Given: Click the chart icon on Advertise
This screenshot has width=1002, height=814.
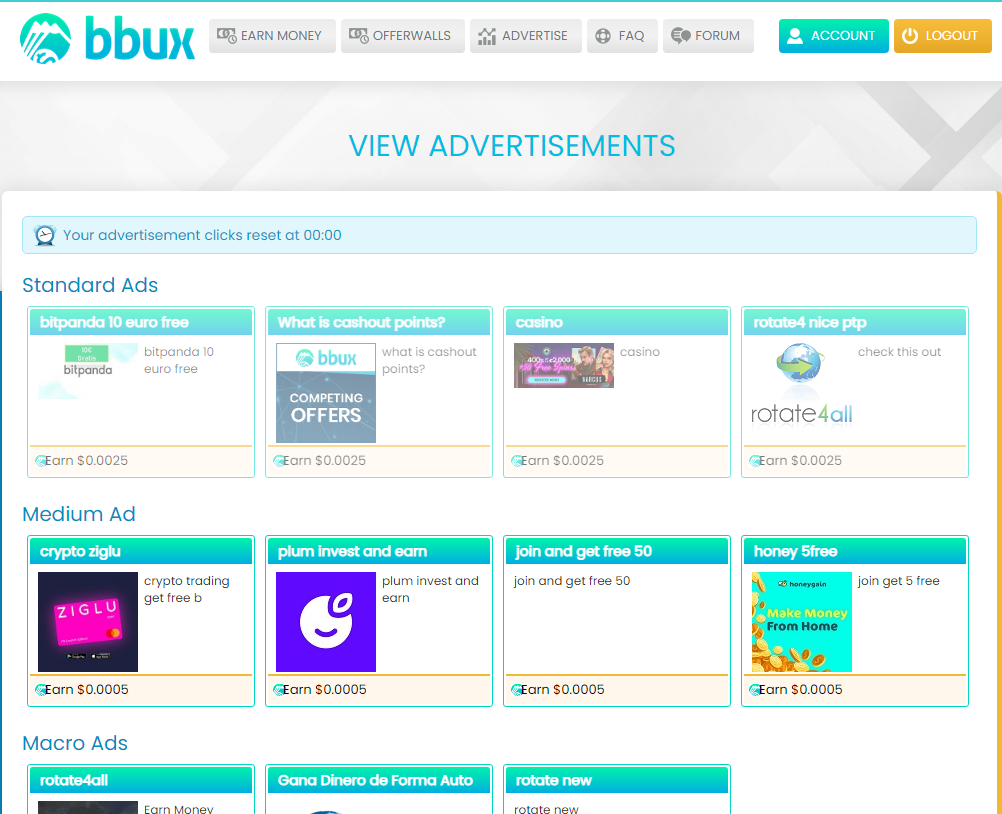Looking at the screenshot, I should coord(487,36).
